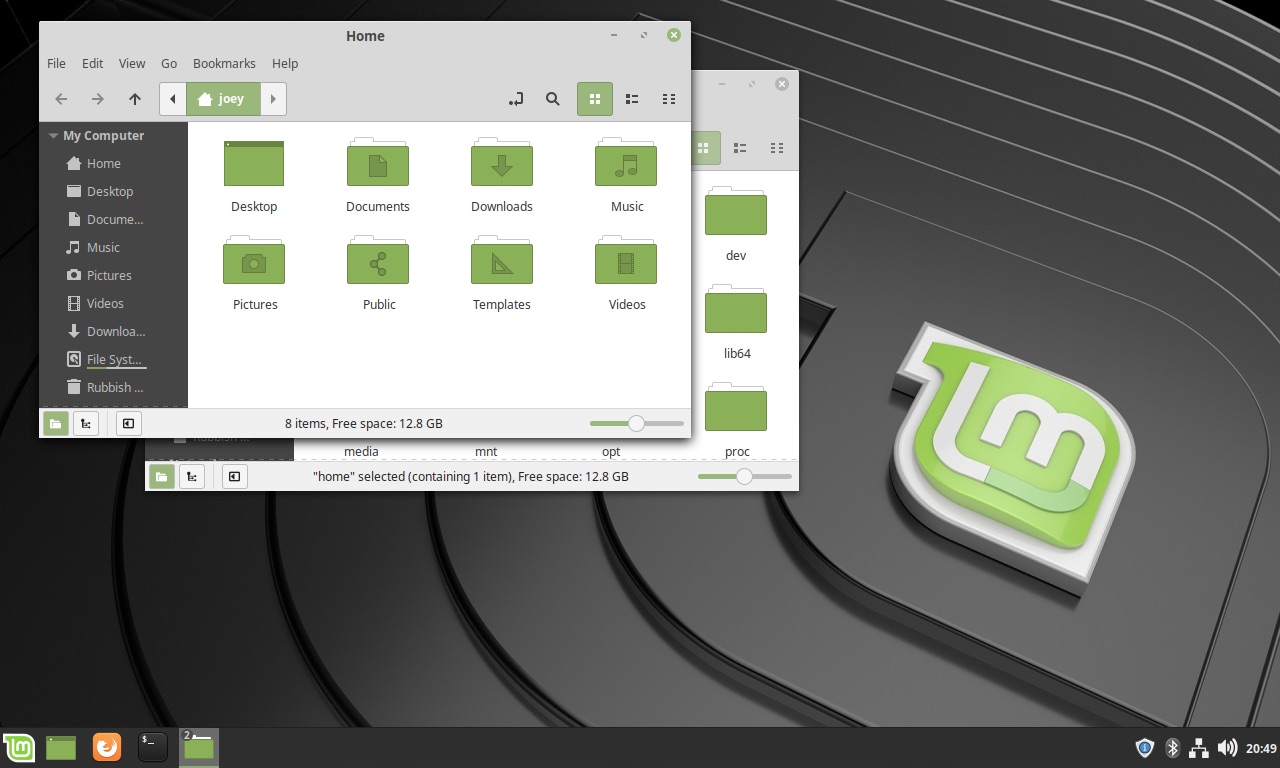Expand the breadcrumb with the left chevron
The height and width of the screenshot is (768, 1280).
pyautogui.click(x=172, y=99)
